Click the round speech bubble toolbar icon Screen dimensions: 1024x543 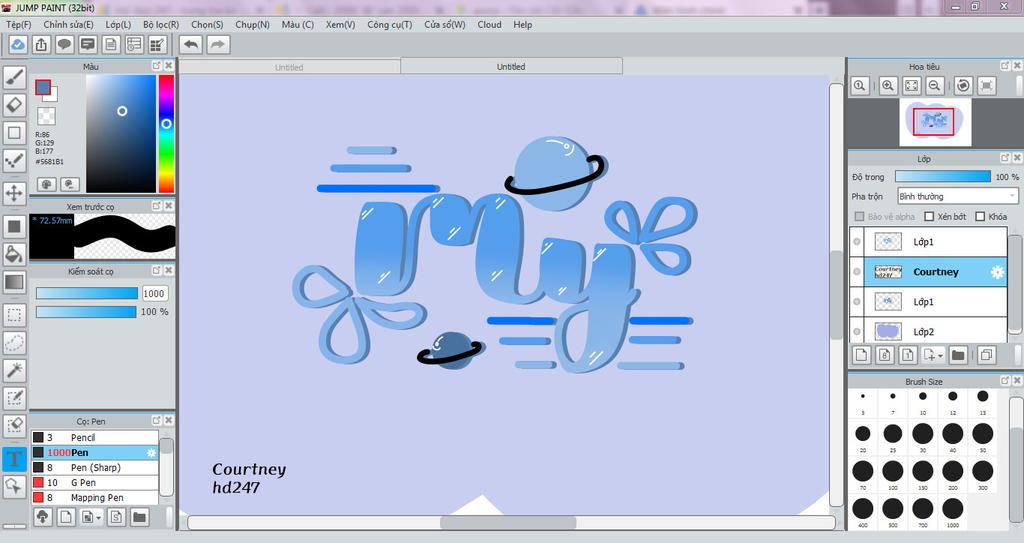(x=64, y=44)
